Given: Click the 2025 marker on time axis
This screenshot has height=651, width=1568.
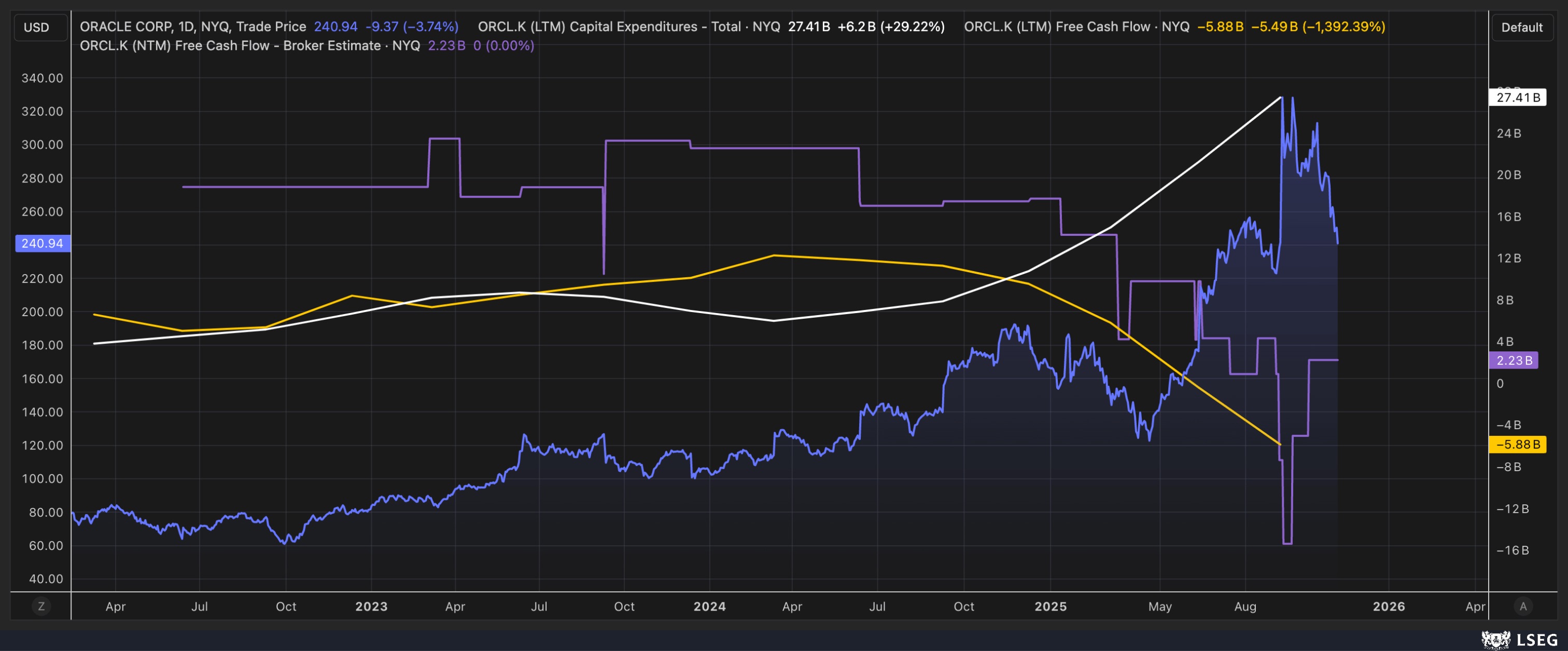Looking at the screenshot, I should pyautogui.click(x=1050, y=606).
